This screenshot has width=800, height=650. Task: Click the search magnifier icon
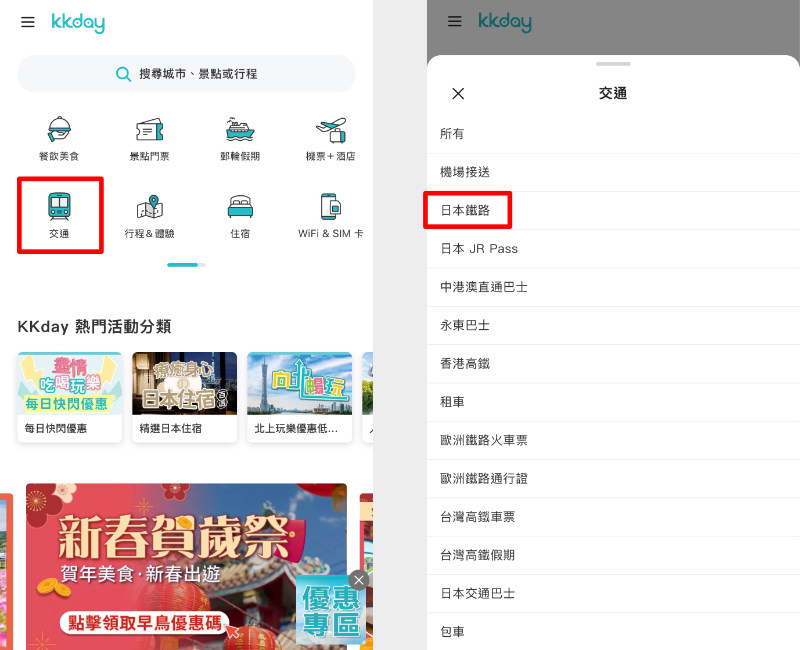click(x=123, y=74)
